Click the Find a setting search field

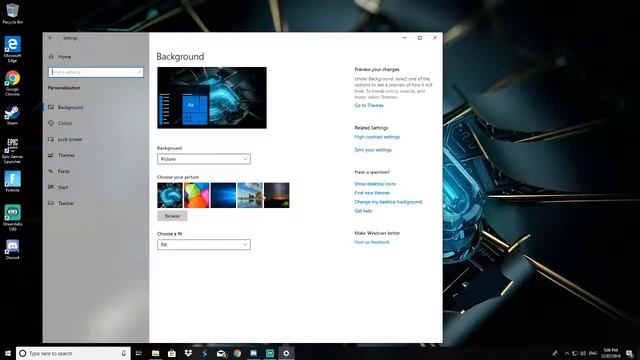pyautogui.click(x=96, y=72)
